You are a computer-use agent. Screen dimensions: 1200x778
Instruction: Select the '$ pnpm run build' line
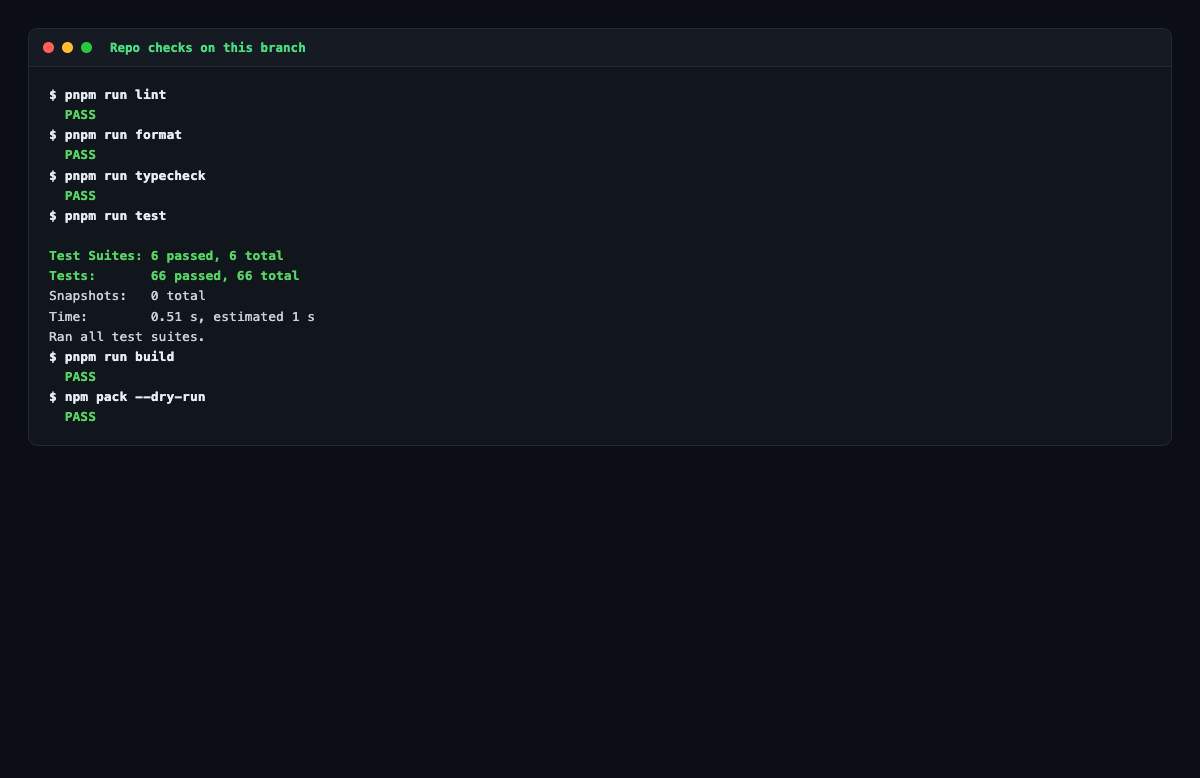pos(112,356)
